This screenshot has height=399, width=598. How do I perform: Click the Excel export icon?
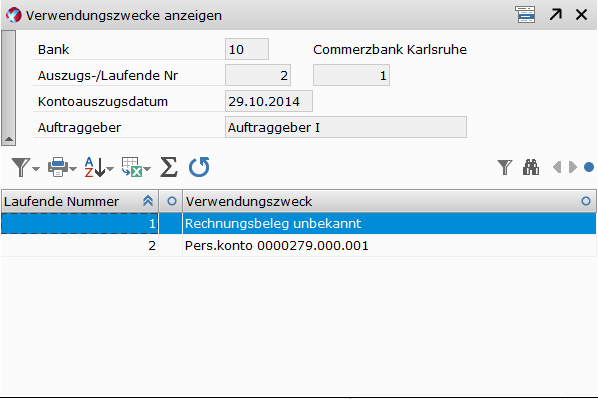pyautogui.click(x=132, y=167)
